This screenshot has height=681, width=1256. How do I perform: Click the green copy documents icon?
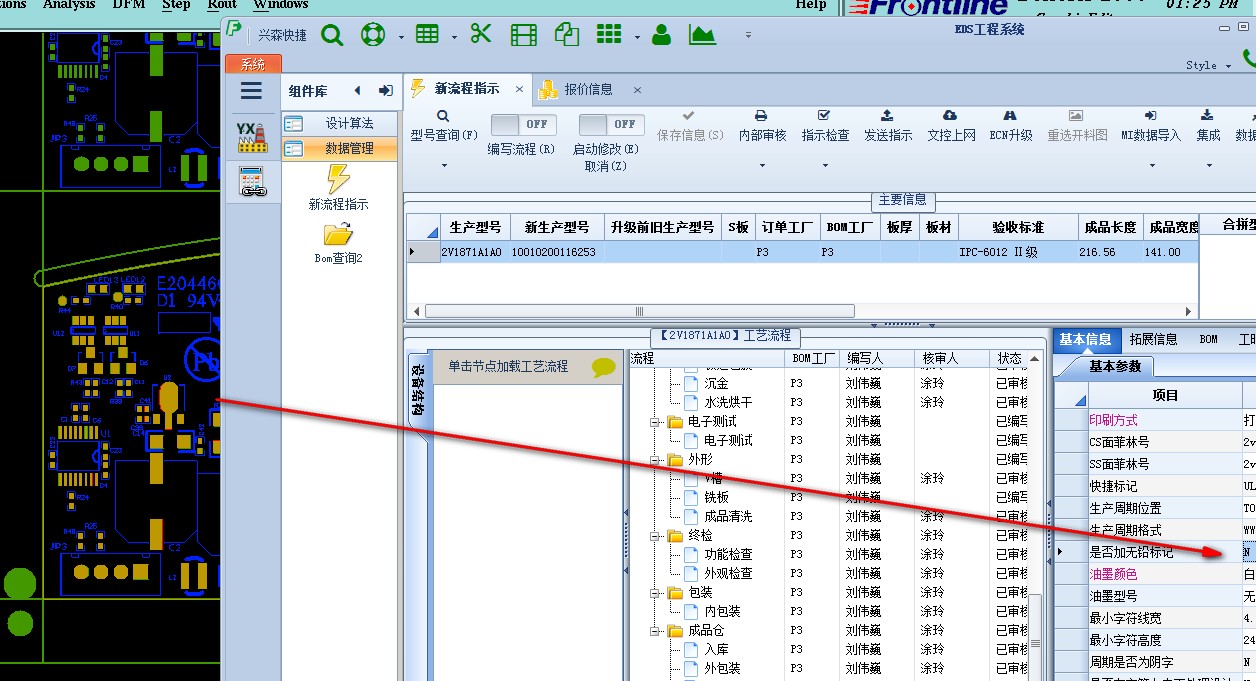tap(567, 35)
